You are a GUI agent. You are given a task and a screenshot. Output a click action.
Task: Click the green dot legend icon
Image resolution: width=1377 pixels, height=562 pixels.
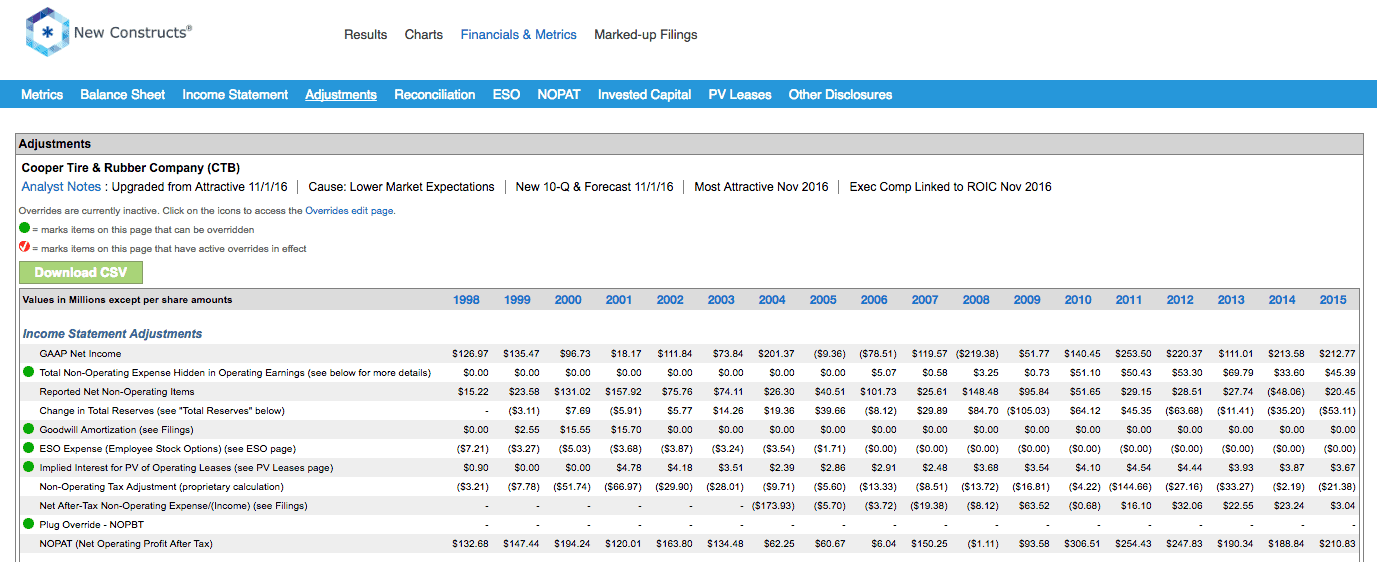(x=25, y=228)
